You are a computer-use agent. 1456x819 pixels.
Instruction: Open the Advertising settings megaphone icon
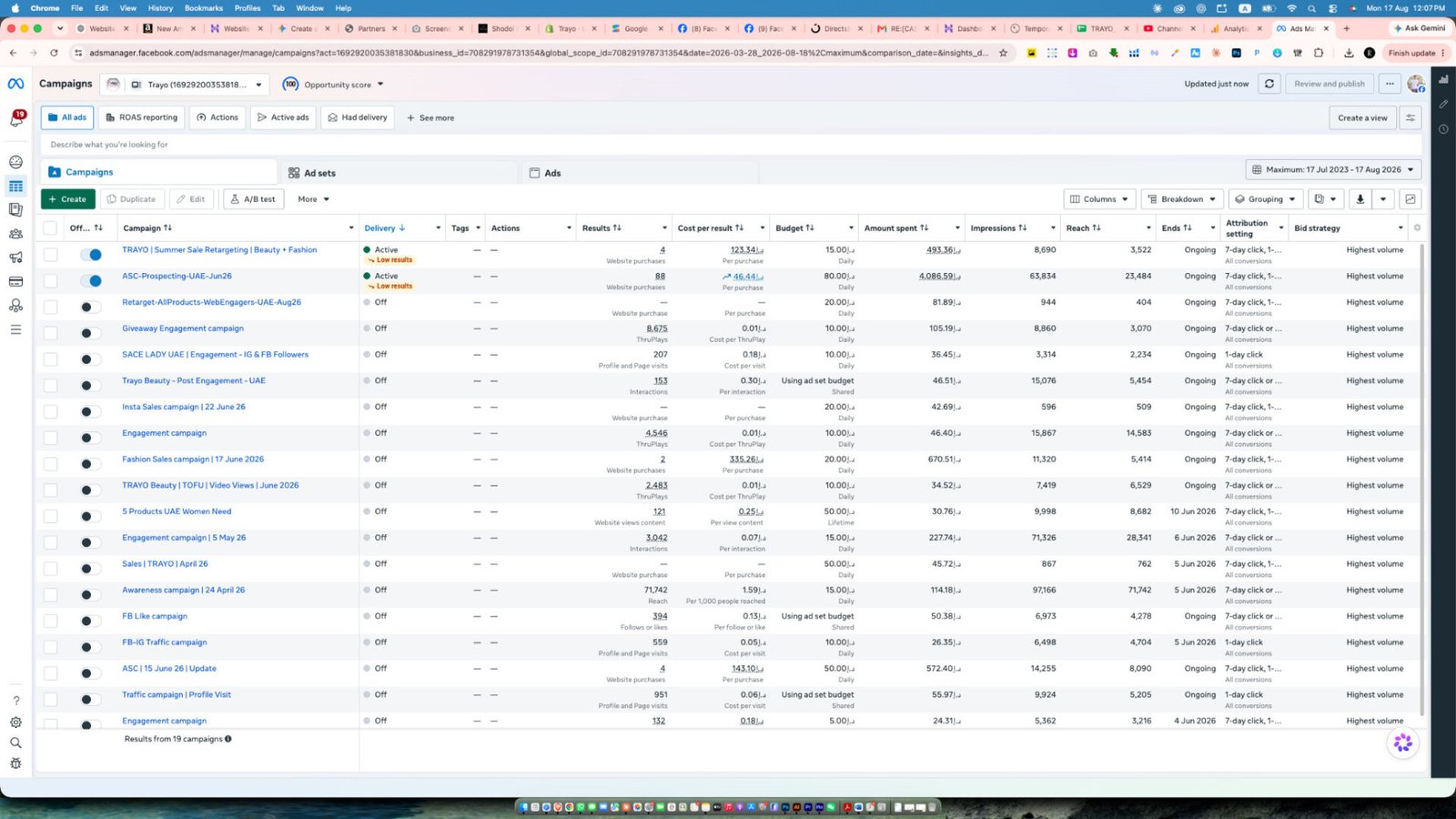pos(15,258)
